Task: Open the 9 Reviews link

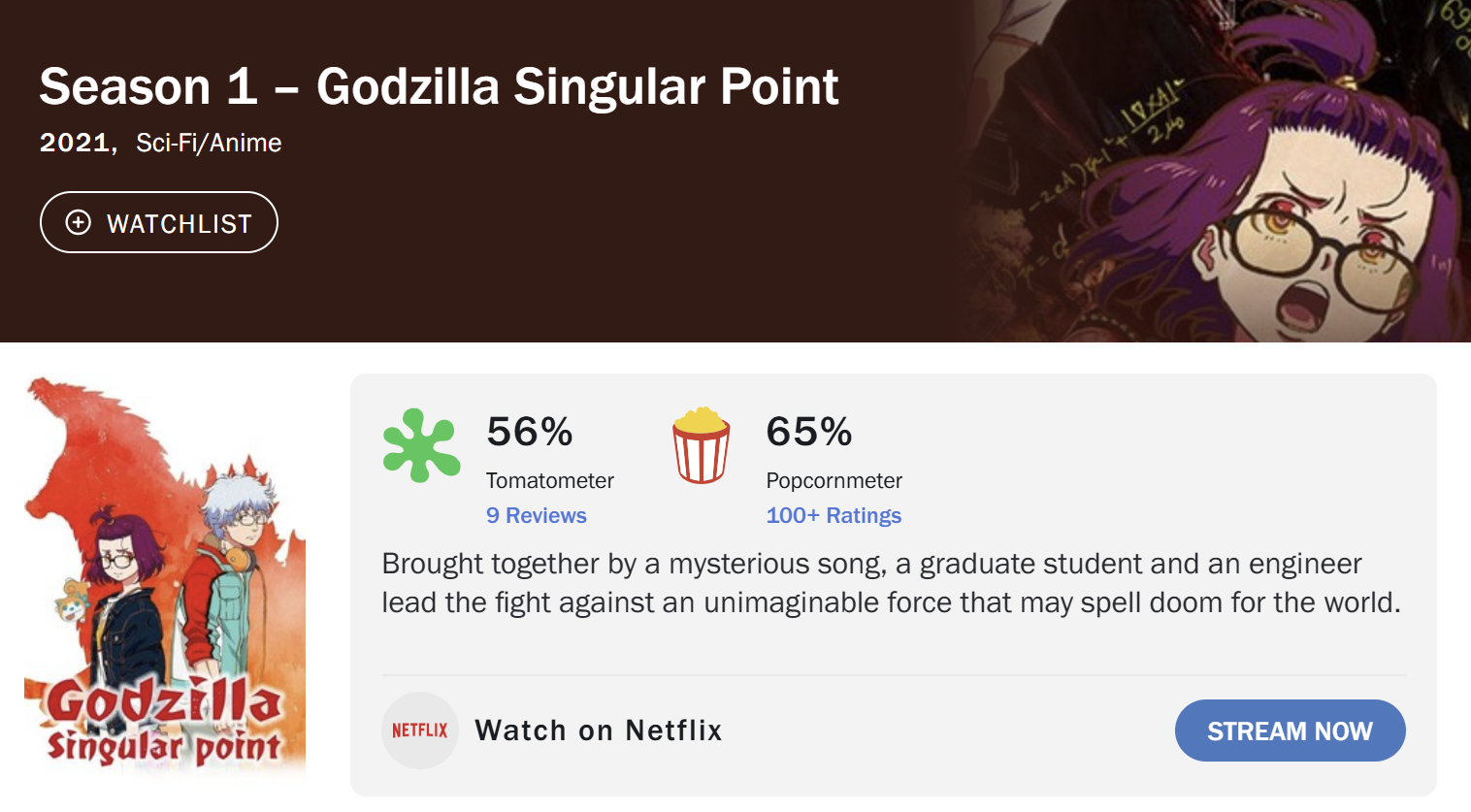Action: pos(536,516)
